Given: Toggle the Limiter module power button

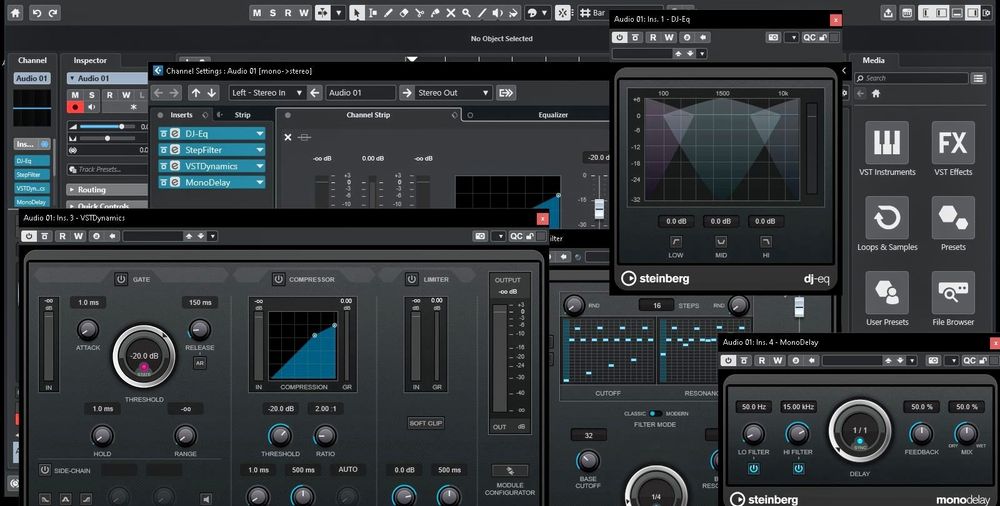Looking at the screenshot, I should (411, 279).
